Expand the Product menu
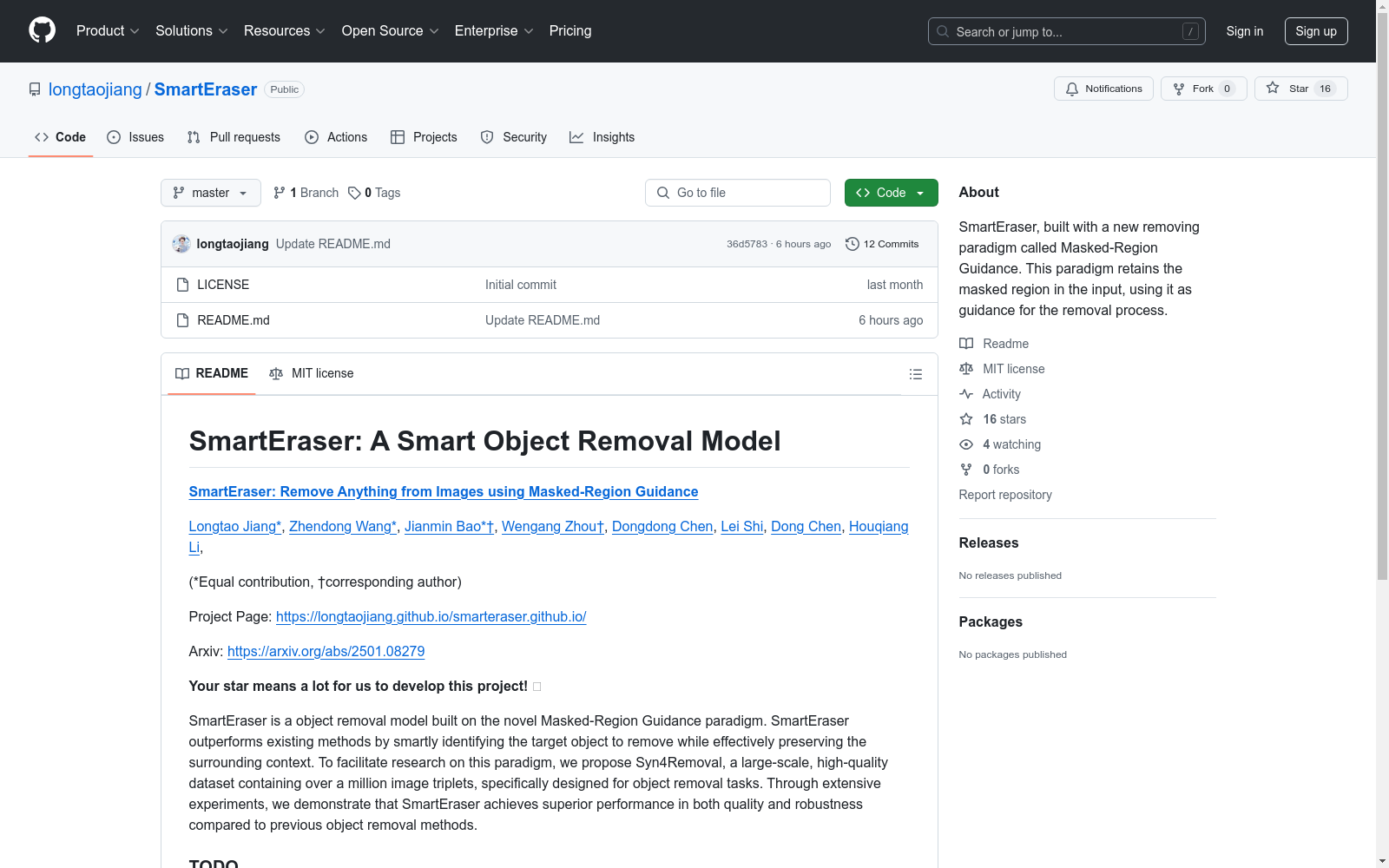This screenshot has width=1389, height=868. (108, 30)
